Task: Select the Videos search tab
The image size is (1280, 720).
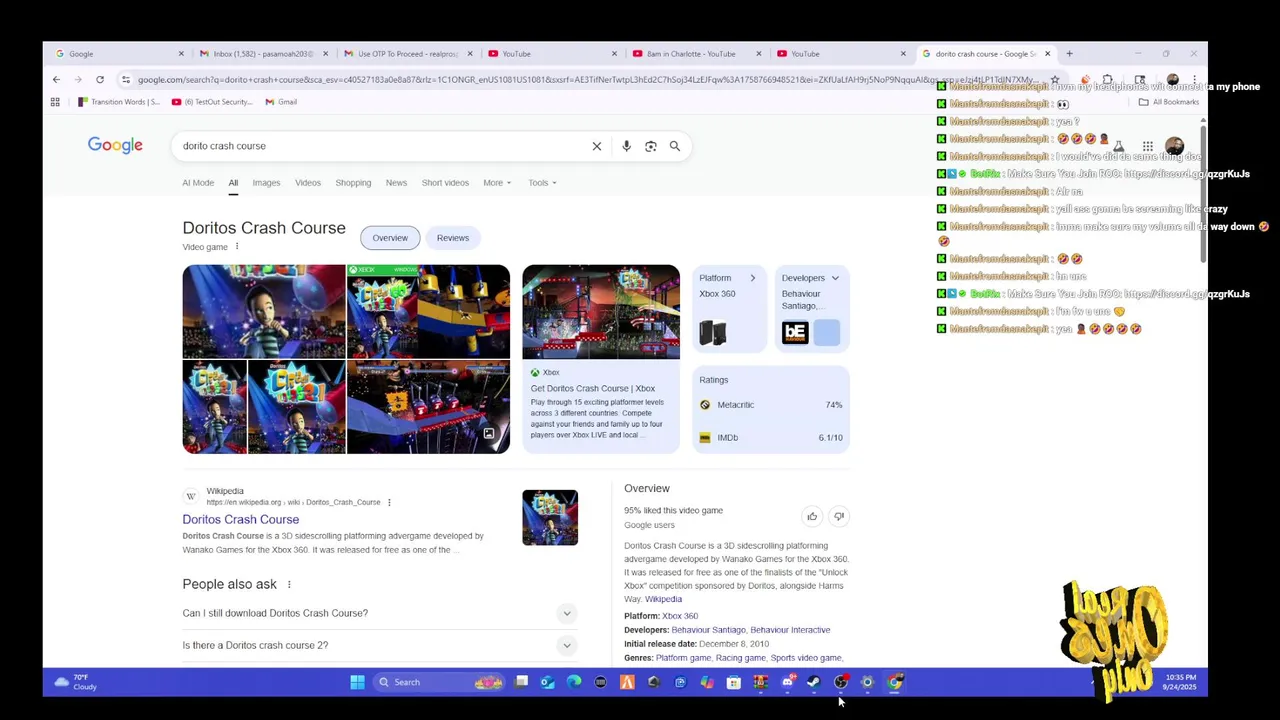Action: (x=308, y=183)
